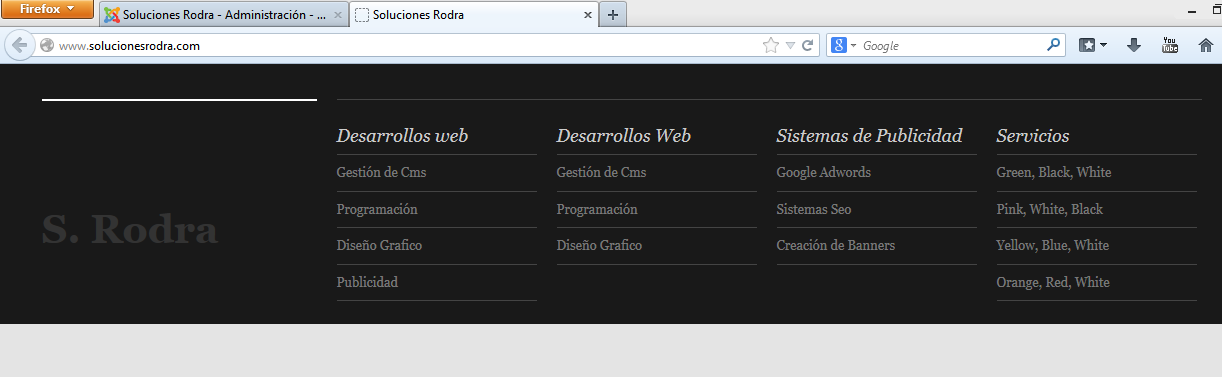The height and width of the screenshot is (377, 1222).
Task: Open Programación under second Desarrollos Web column
Action: [597, 209]
